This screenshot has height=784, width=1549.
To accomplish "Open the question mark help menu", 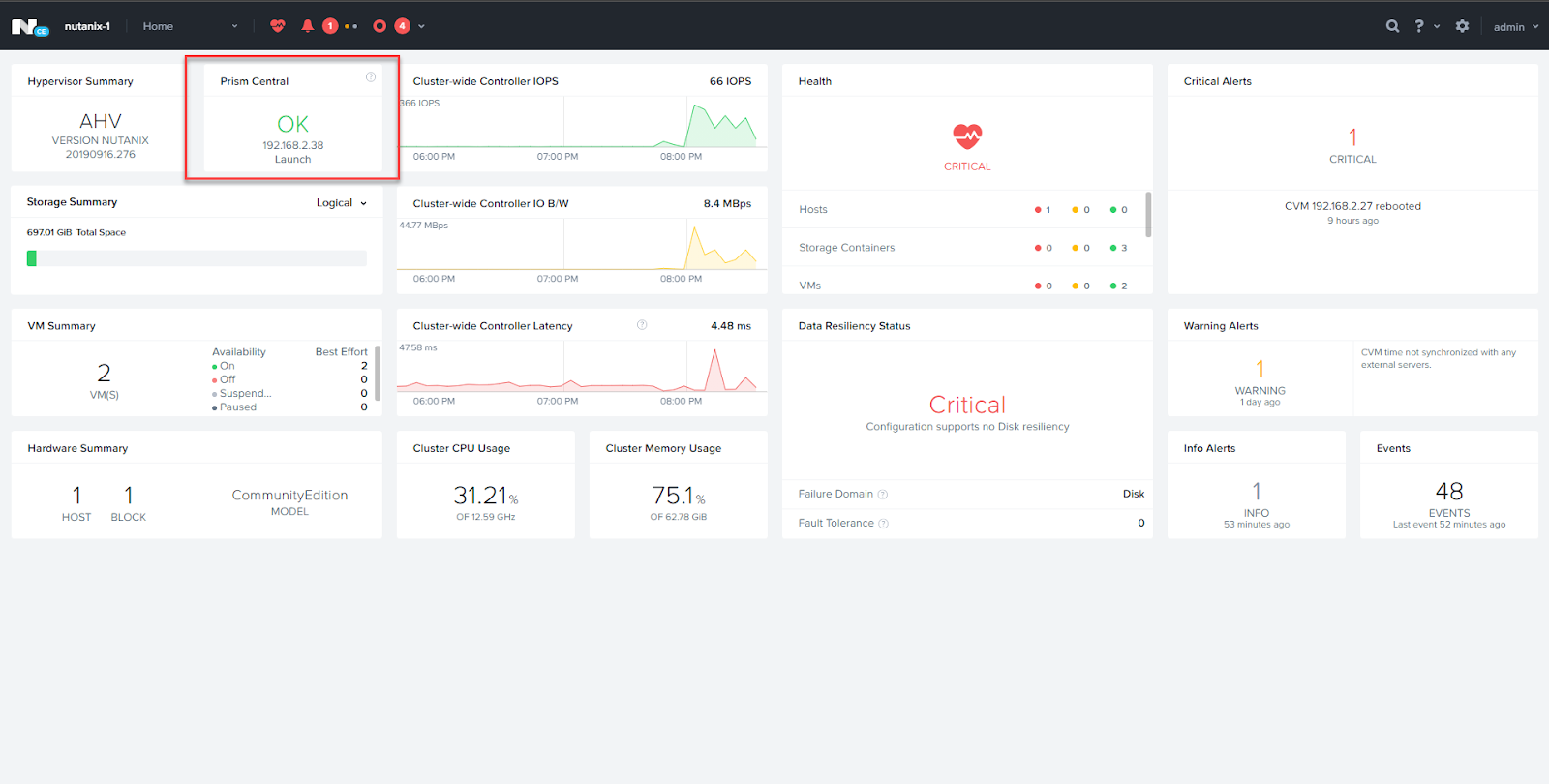I will pyautogui.click(x=1419, y=26).
